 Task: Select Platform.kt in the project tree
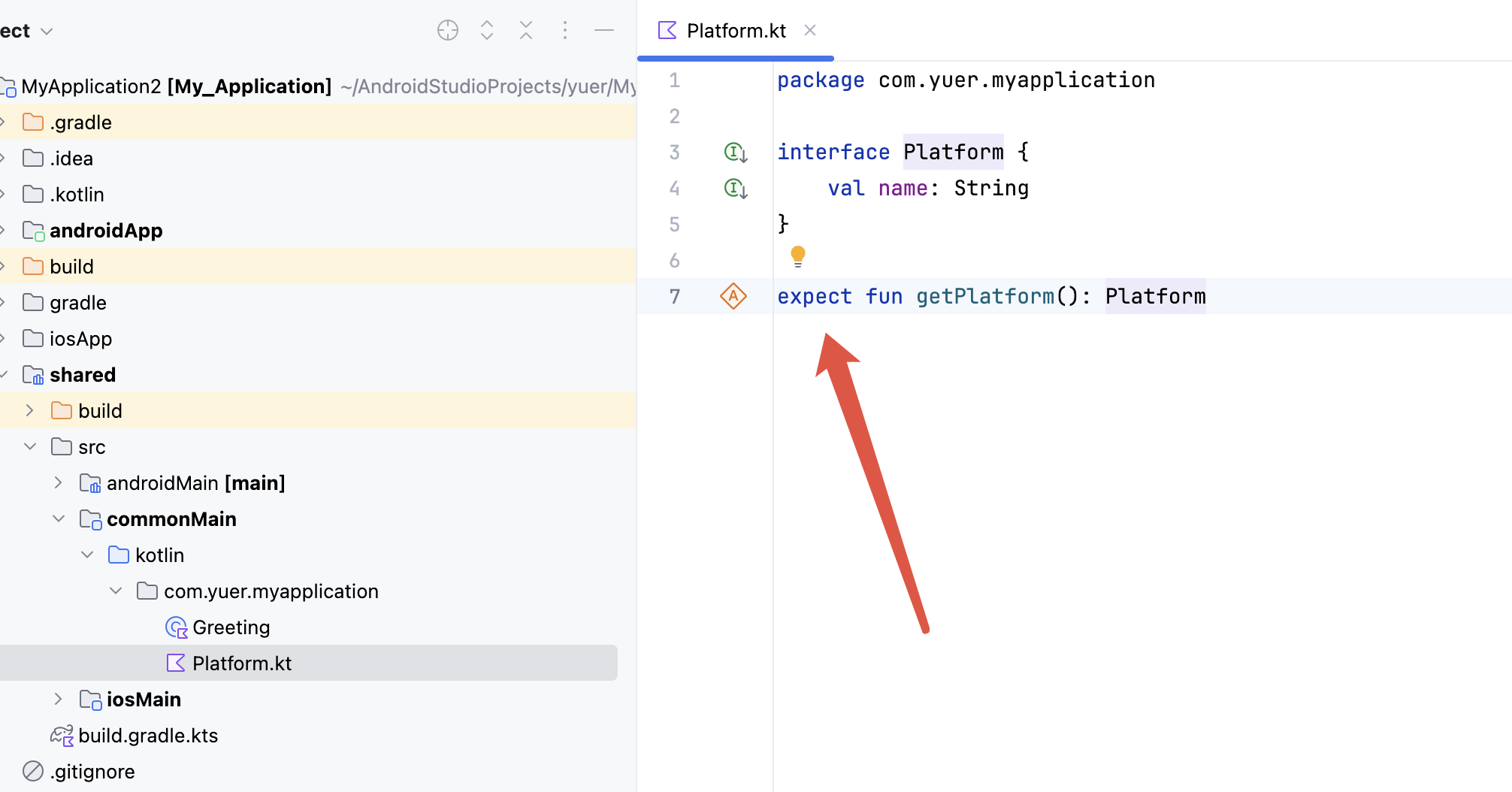coord(309,663)
